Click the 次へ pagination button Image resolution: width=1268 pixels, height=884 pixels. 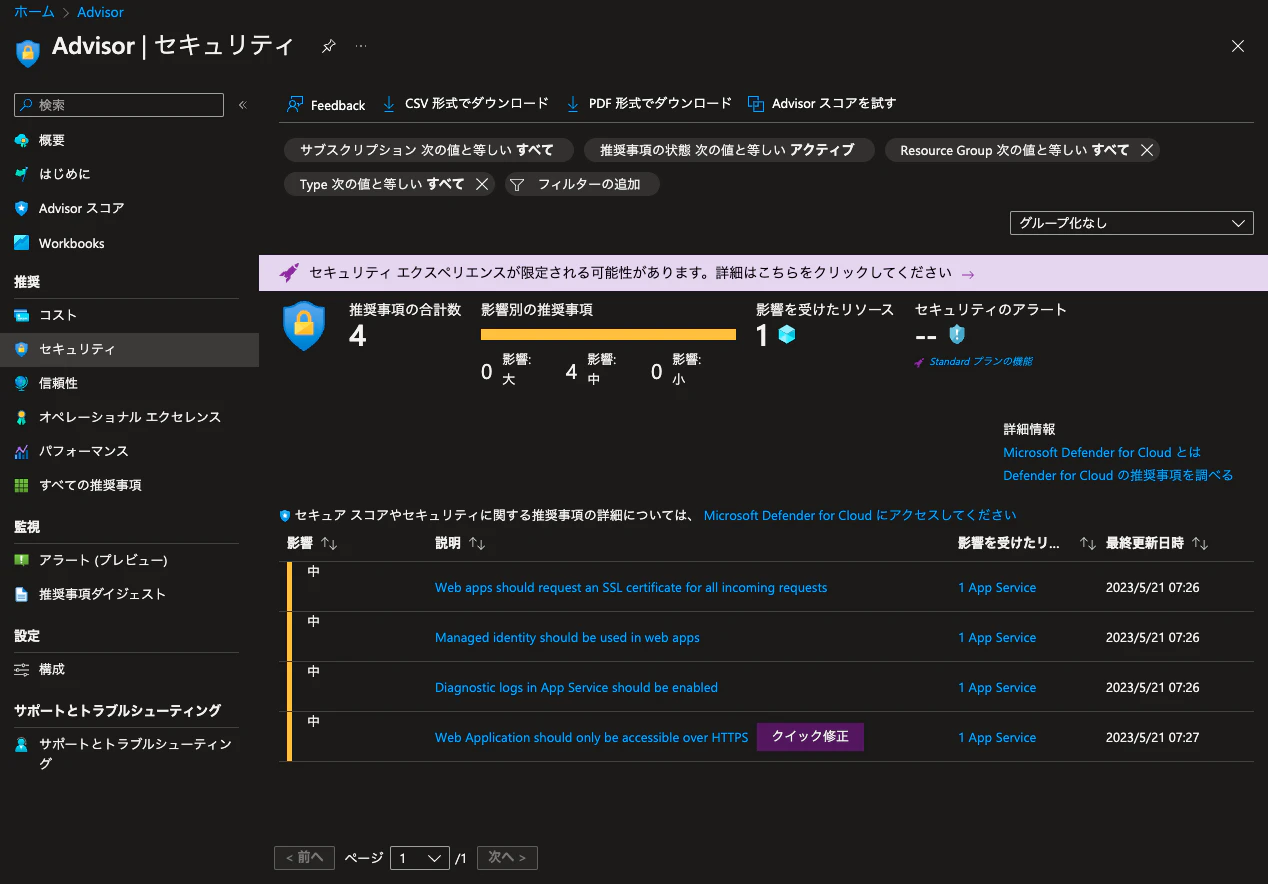(507, 858)
